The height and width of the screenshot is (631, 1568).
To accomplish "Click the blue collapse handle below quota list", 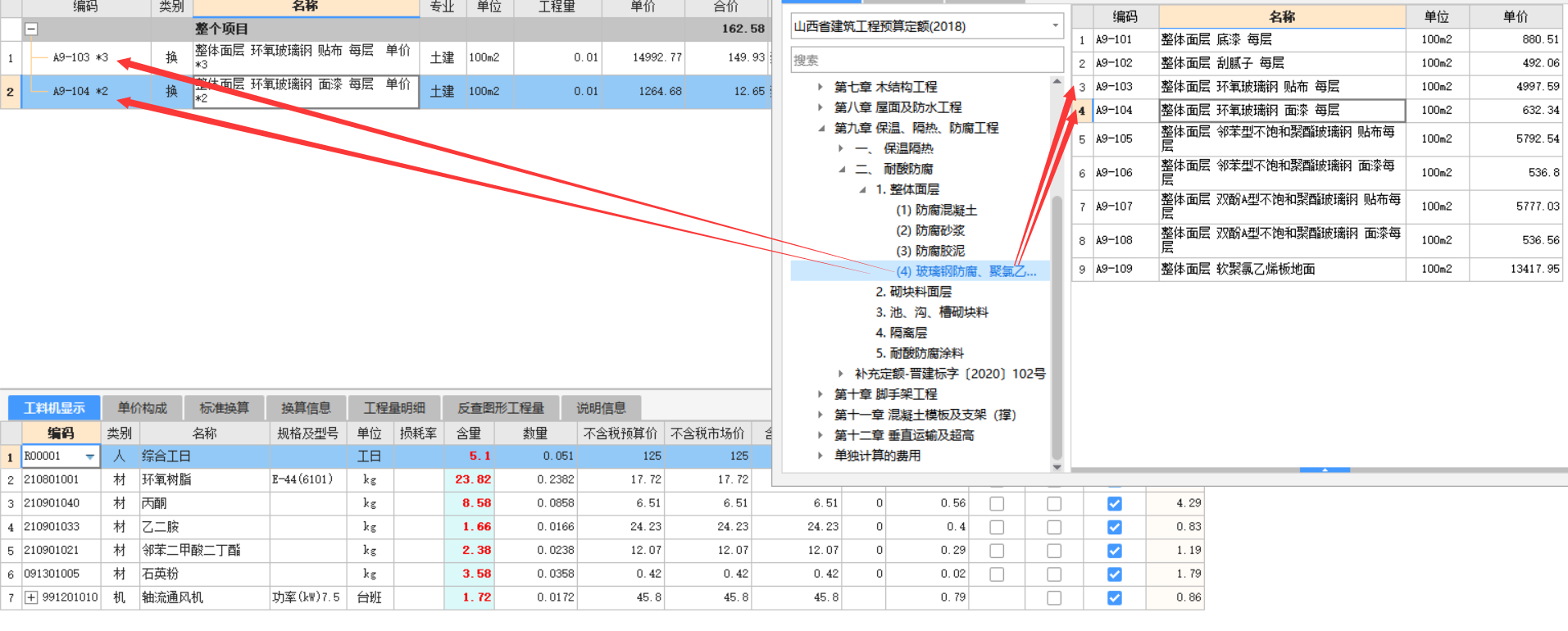I will 1325,470.
